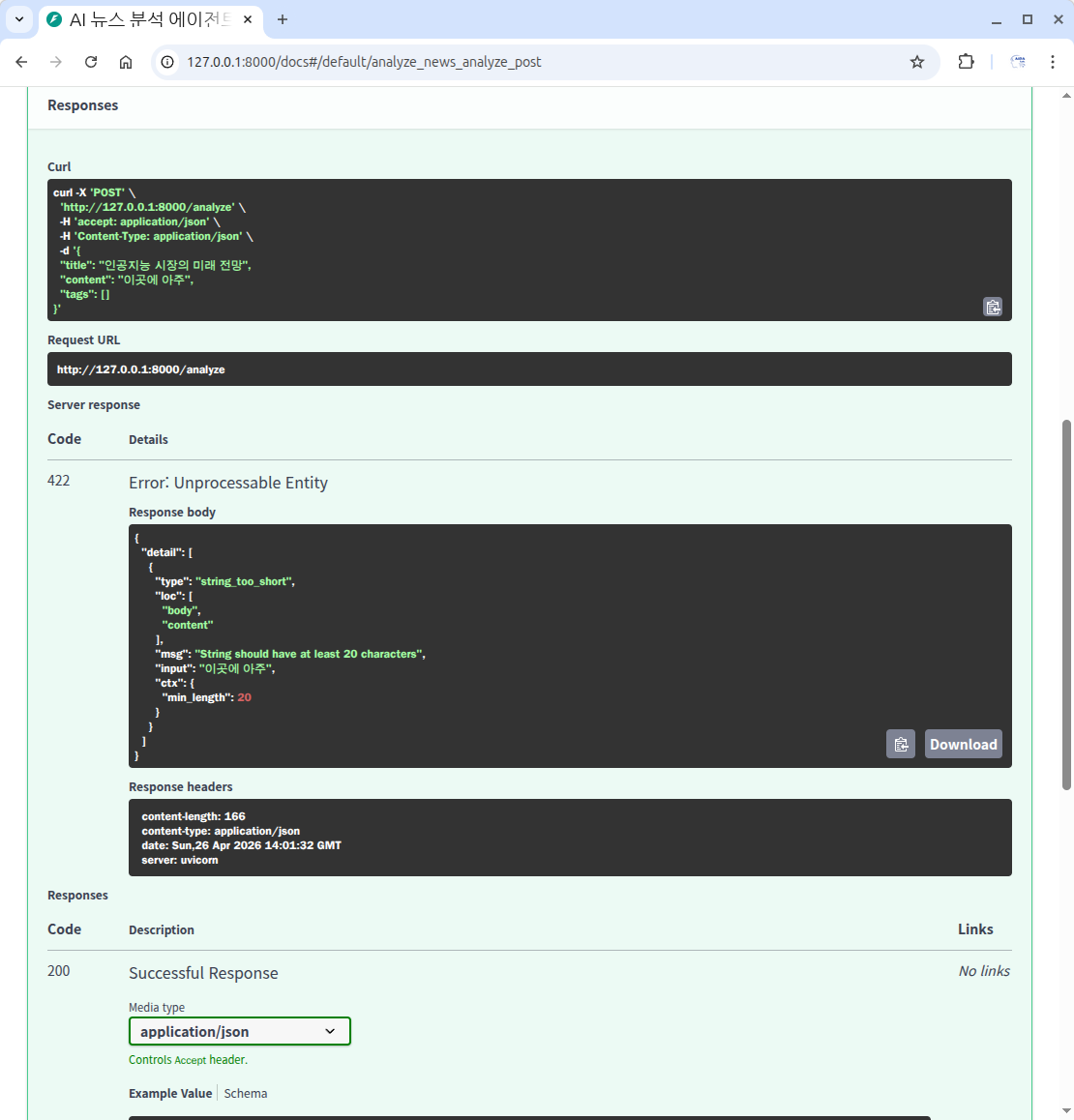Viewport: 1074px width, 1120px height.
Task: Click the scroll down arrow of scrollbar
Action: coord(1066,1111)
